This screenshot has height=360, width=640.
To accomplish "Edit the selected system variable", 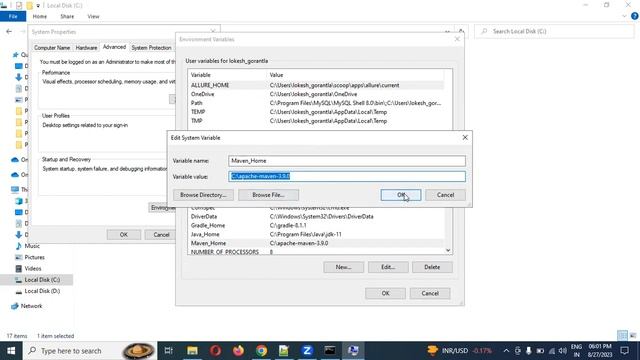I will 388,267.
